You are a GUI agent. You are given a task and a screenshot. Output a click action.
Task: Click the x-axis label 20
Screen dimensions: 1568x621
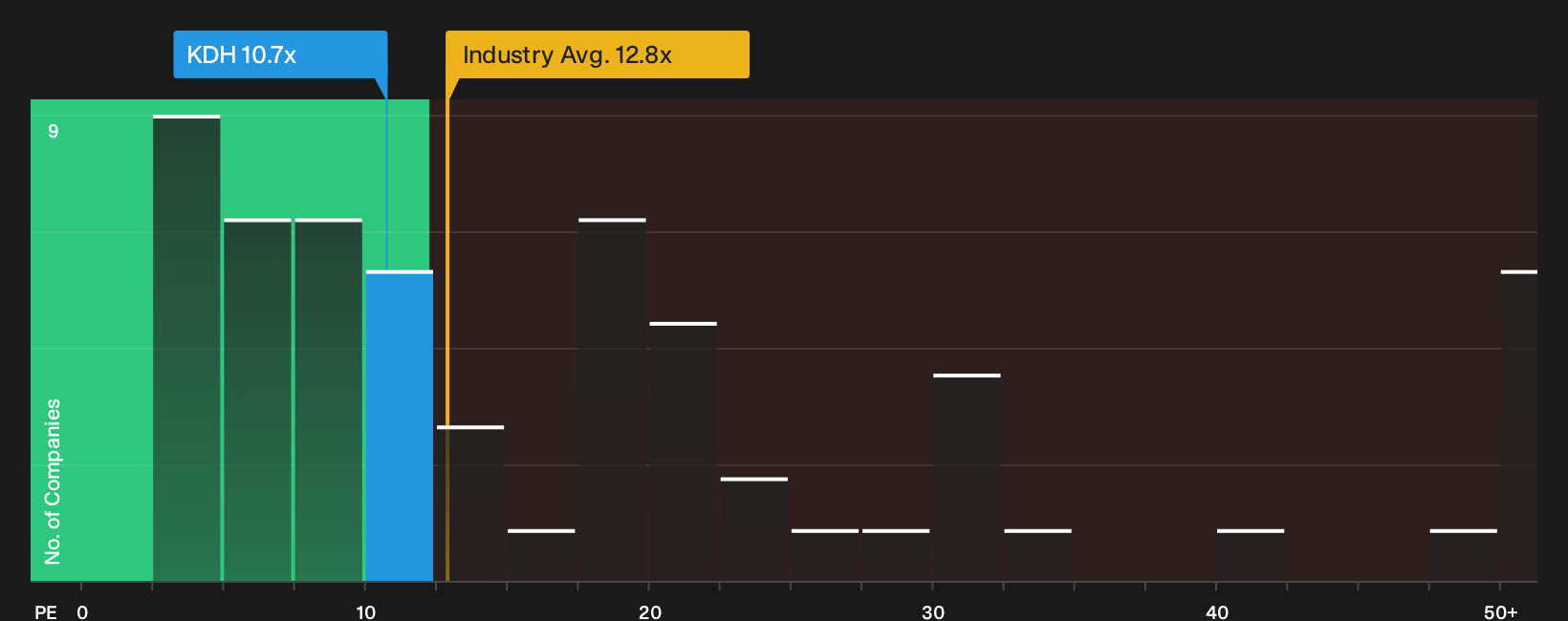(x=650, y=611)
